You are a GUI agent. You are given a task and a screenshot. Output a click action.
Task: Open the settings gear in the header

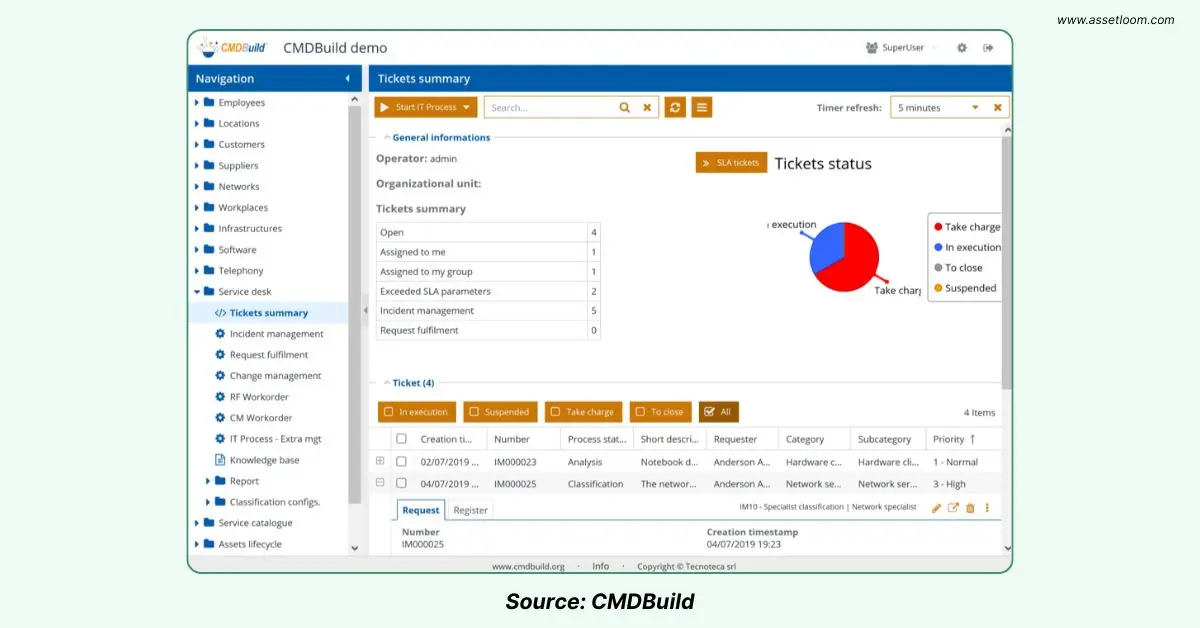(x=962, y=48)
